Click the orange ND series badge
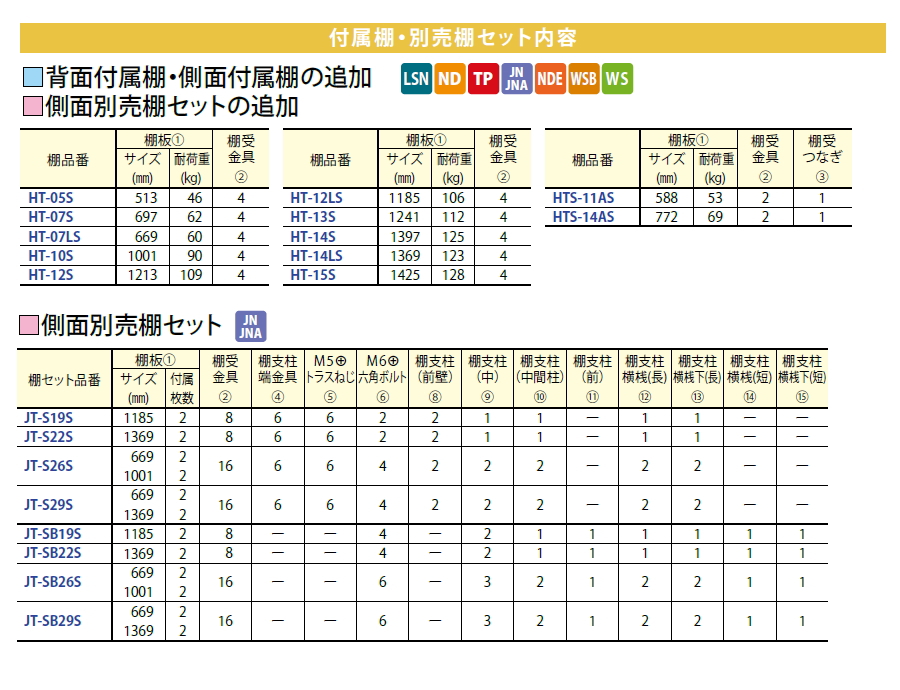 point(450,78)
